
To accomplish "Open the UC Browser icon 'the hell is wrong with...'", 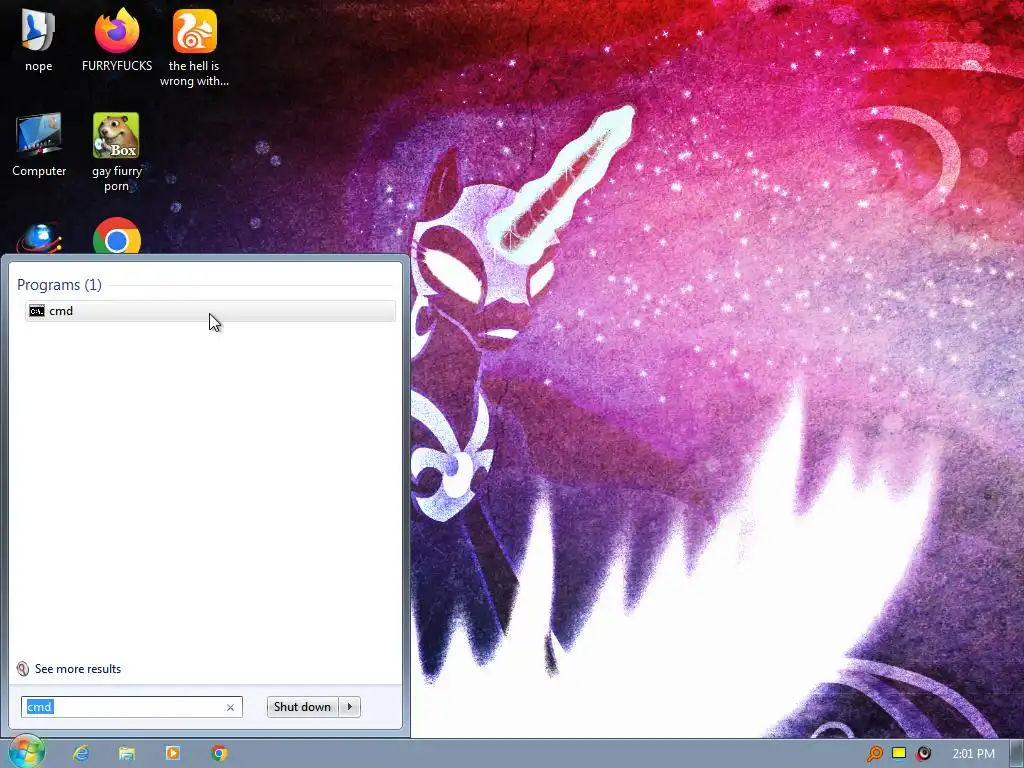I will (194, 47).
